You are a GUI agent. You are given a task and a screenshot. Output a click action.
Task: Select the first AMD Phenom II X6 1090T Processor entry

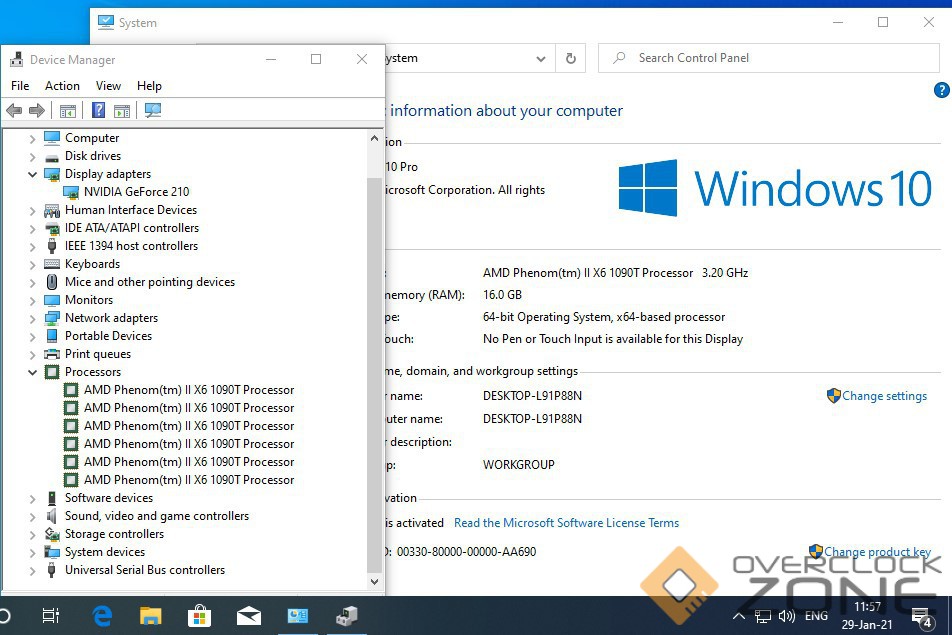coord(189,390)
